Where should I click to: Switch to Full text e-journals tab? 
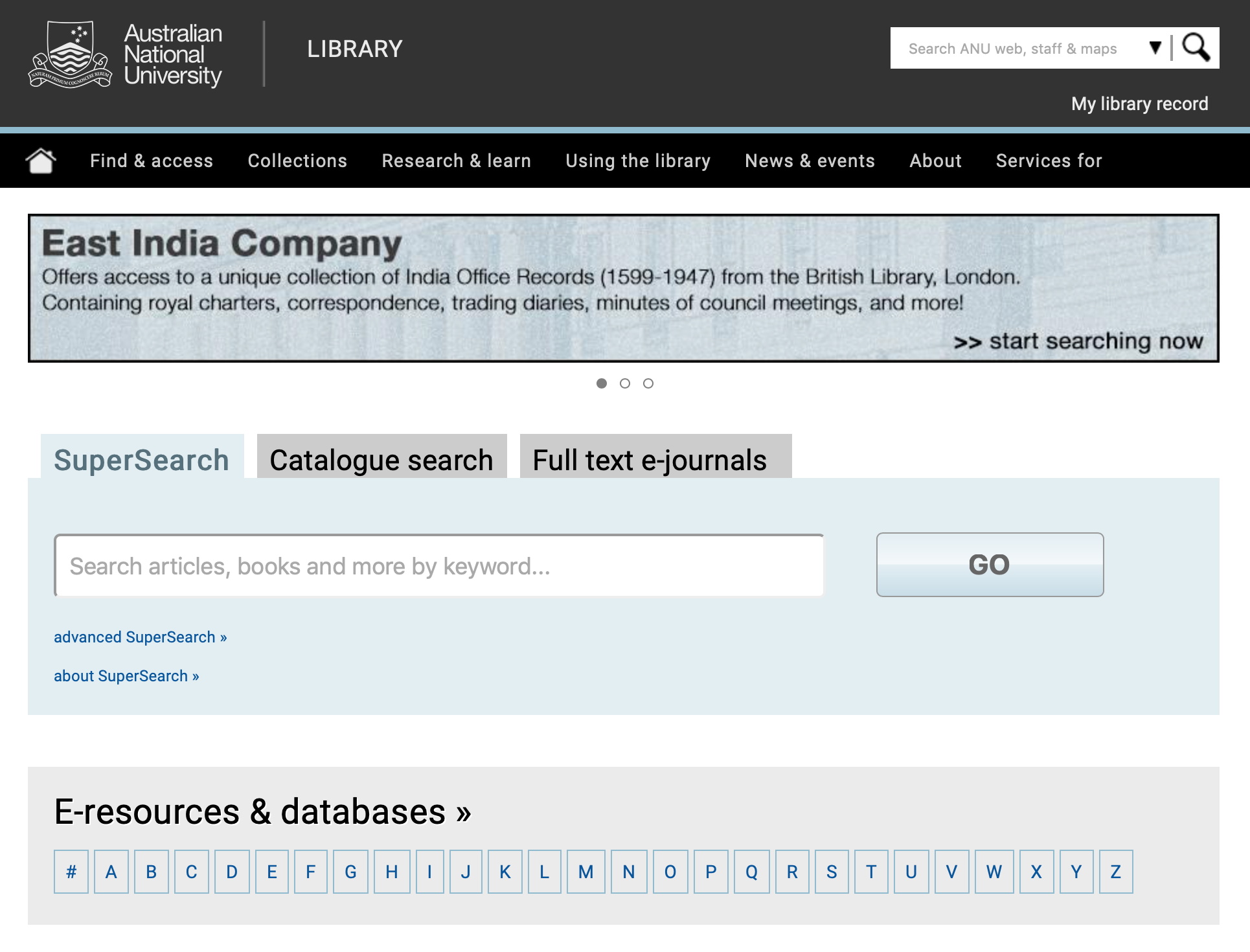tap(656, 457)
